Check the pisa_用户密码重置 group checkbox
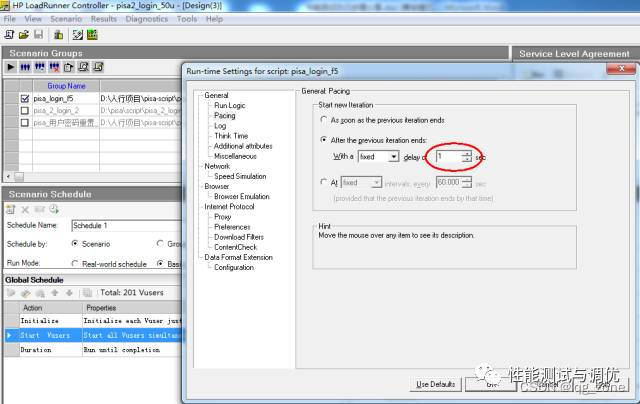The image size is (640, 404). click(25, 122)
